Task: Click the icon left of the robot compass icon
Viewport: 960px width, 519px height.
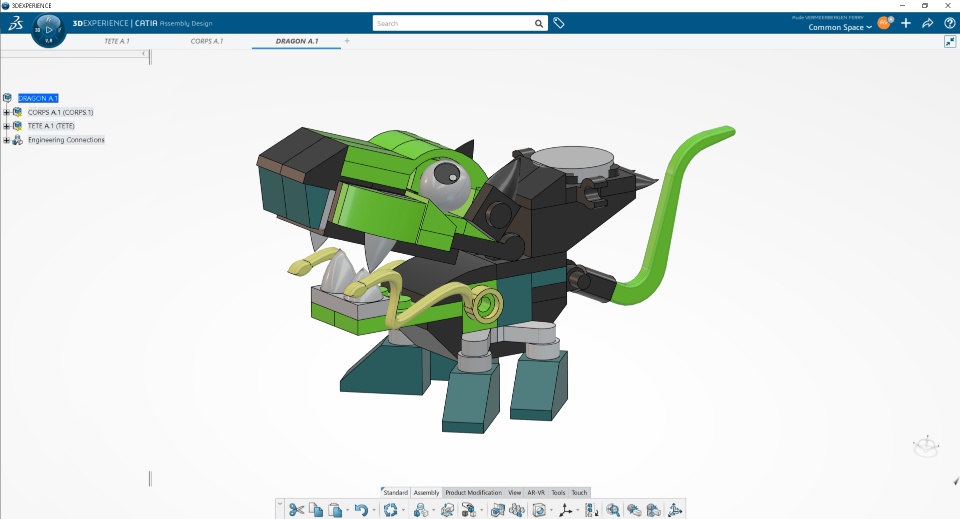Action: tap(653, 510)
